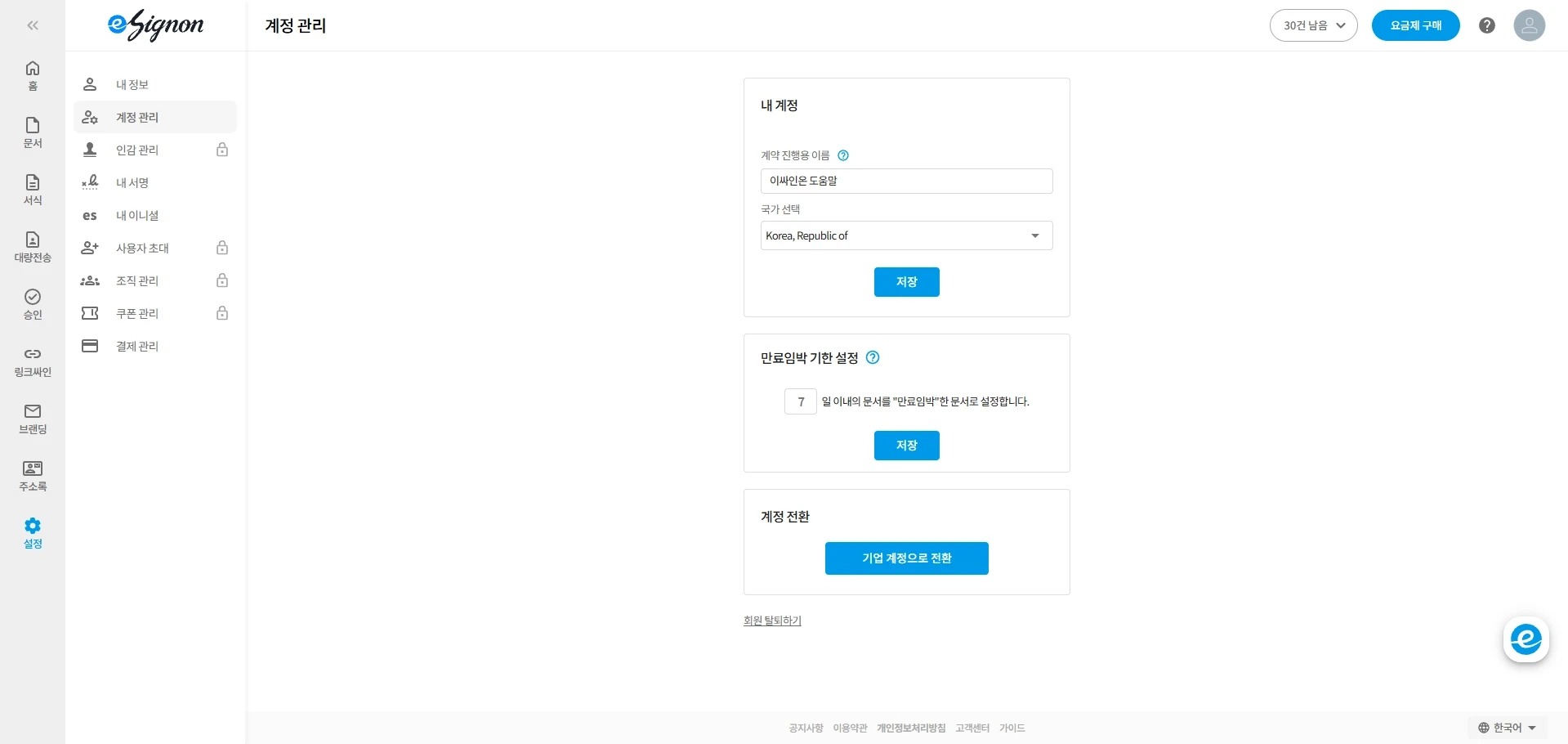Open the country selector Korea, Republic of

[906, 235]
